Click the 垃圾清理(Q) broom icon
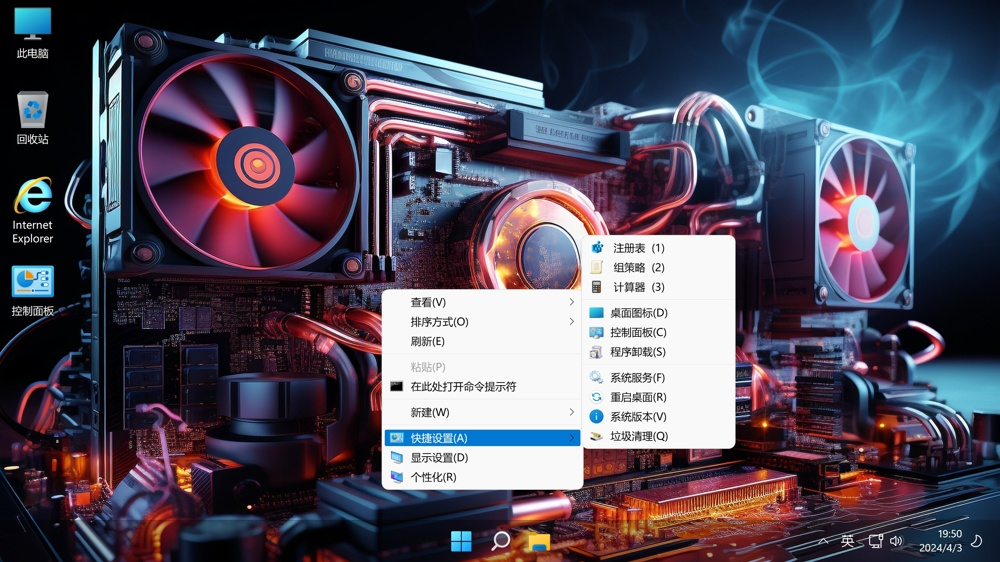Viewport: 1000px width, 562px height. [x=596, y=436]
